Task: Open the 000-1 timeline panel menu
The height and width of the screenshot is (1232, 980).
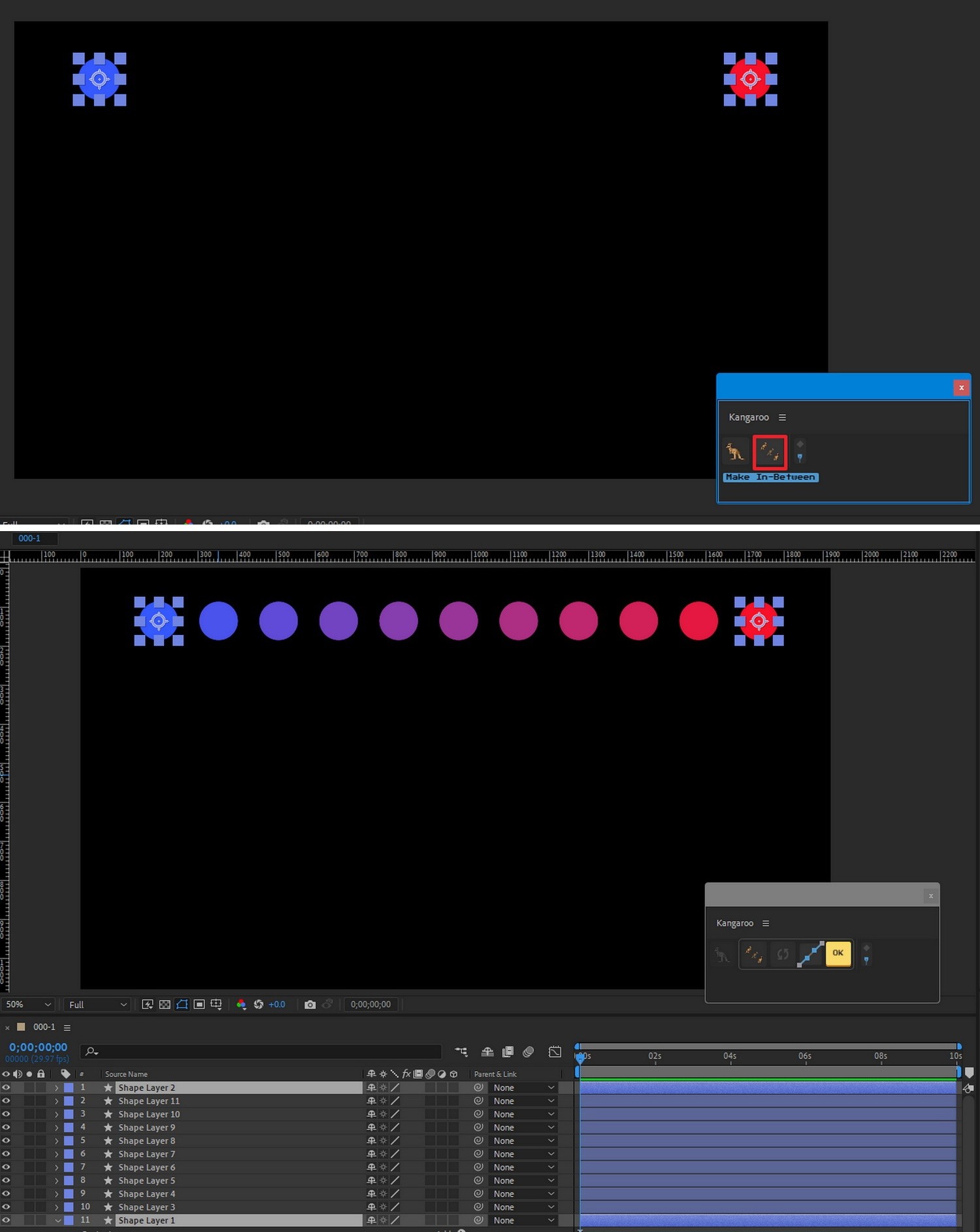Action: click(x=67, y=1028)
